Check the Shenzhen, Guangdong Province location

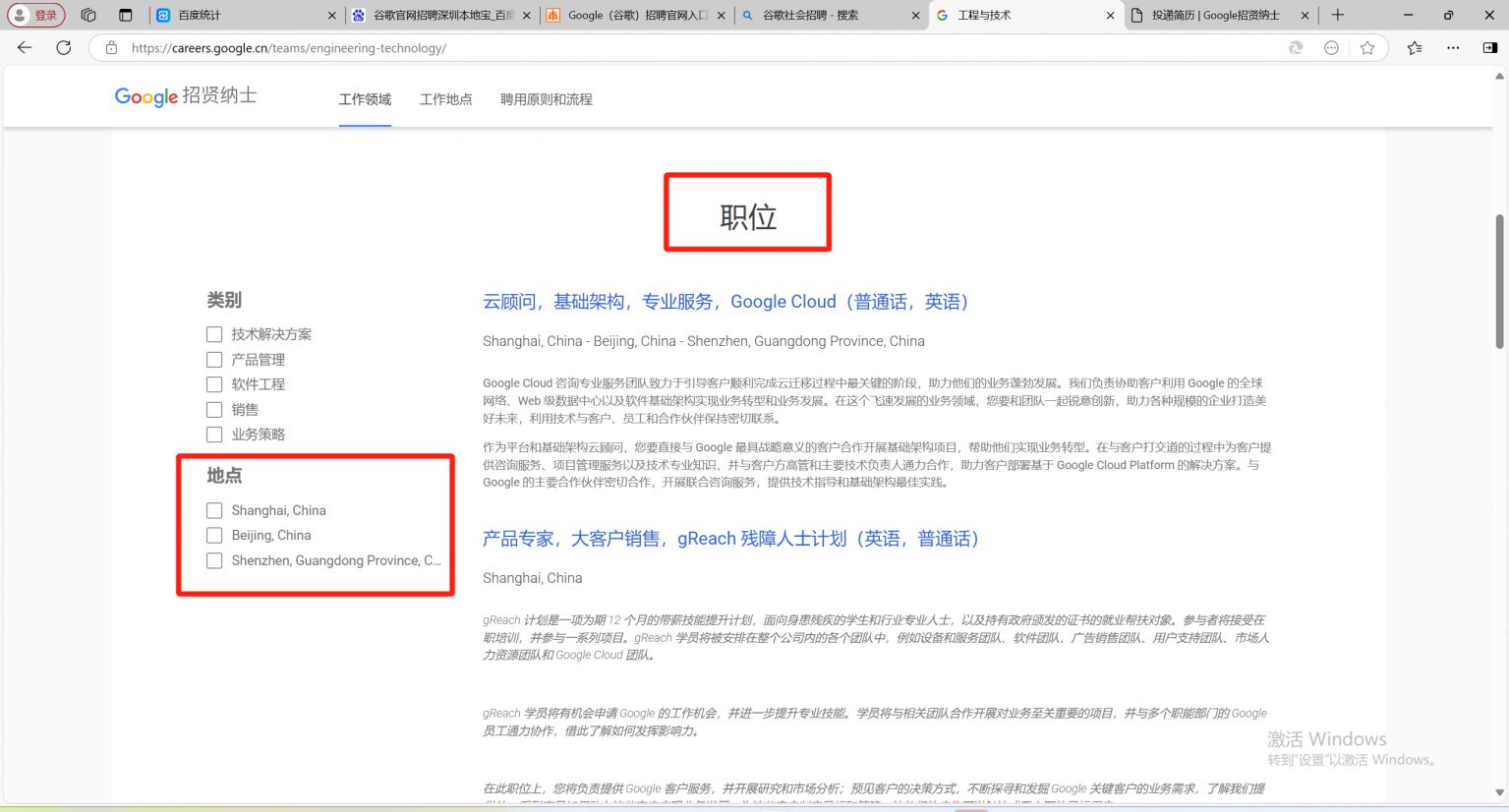214,560
